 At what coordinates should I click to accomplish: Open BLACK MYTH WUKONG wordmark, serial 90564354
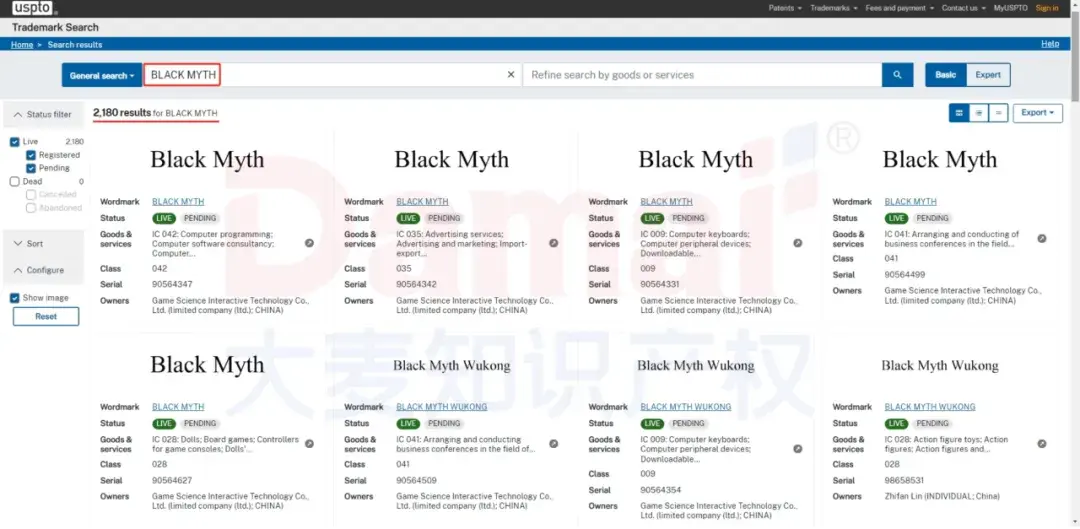coord(685,407)
